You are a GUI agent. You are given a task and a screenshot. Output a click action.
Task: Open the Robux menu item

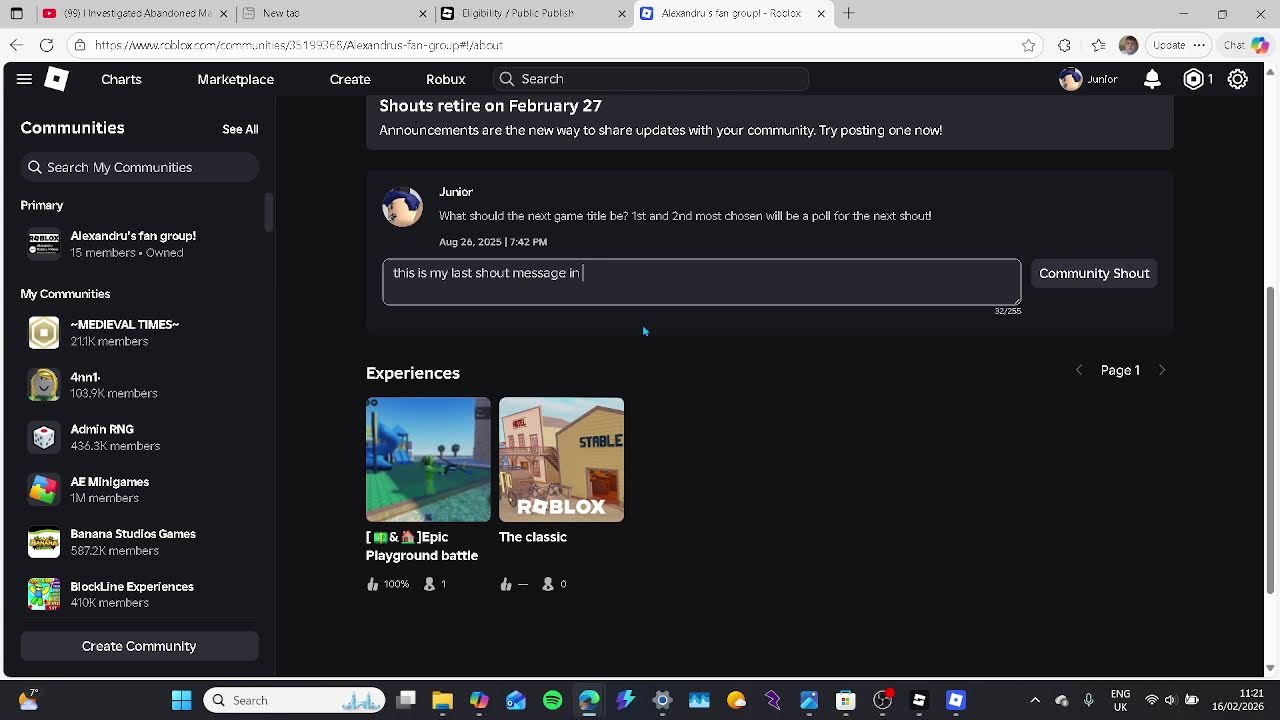pyautogui.click(x=445, y=79)
